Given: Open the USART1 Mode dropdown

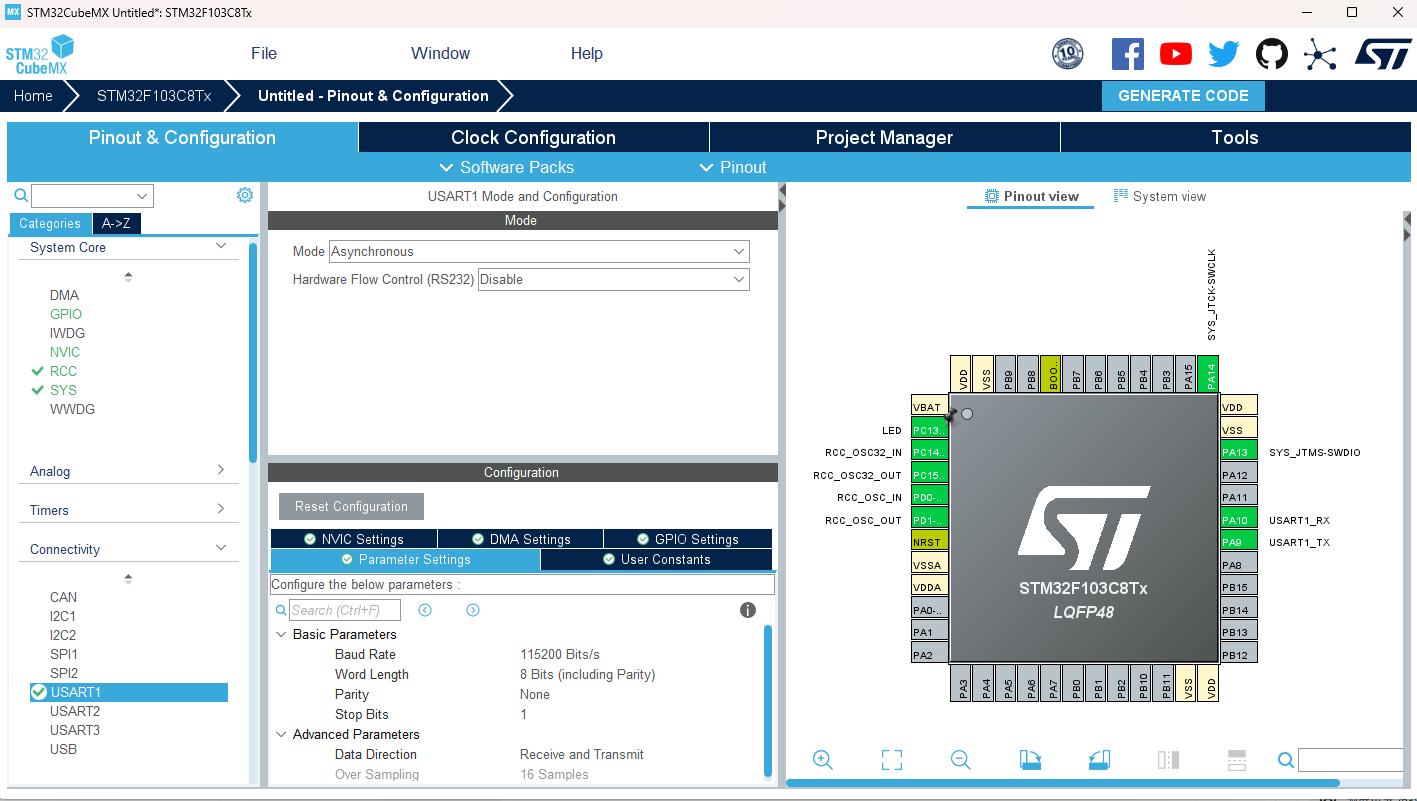Looking at the screenshot, I should click(x=539, y=251).
